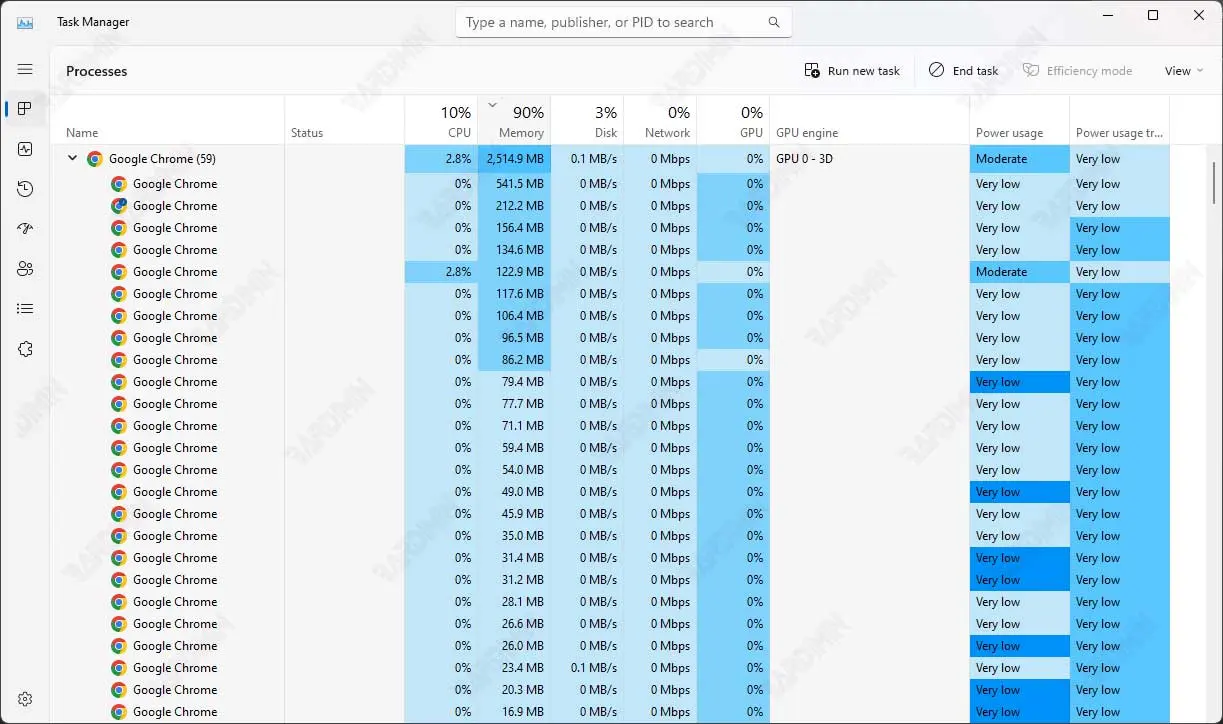
Task: Click the End task button
Action: coord(963,71)
